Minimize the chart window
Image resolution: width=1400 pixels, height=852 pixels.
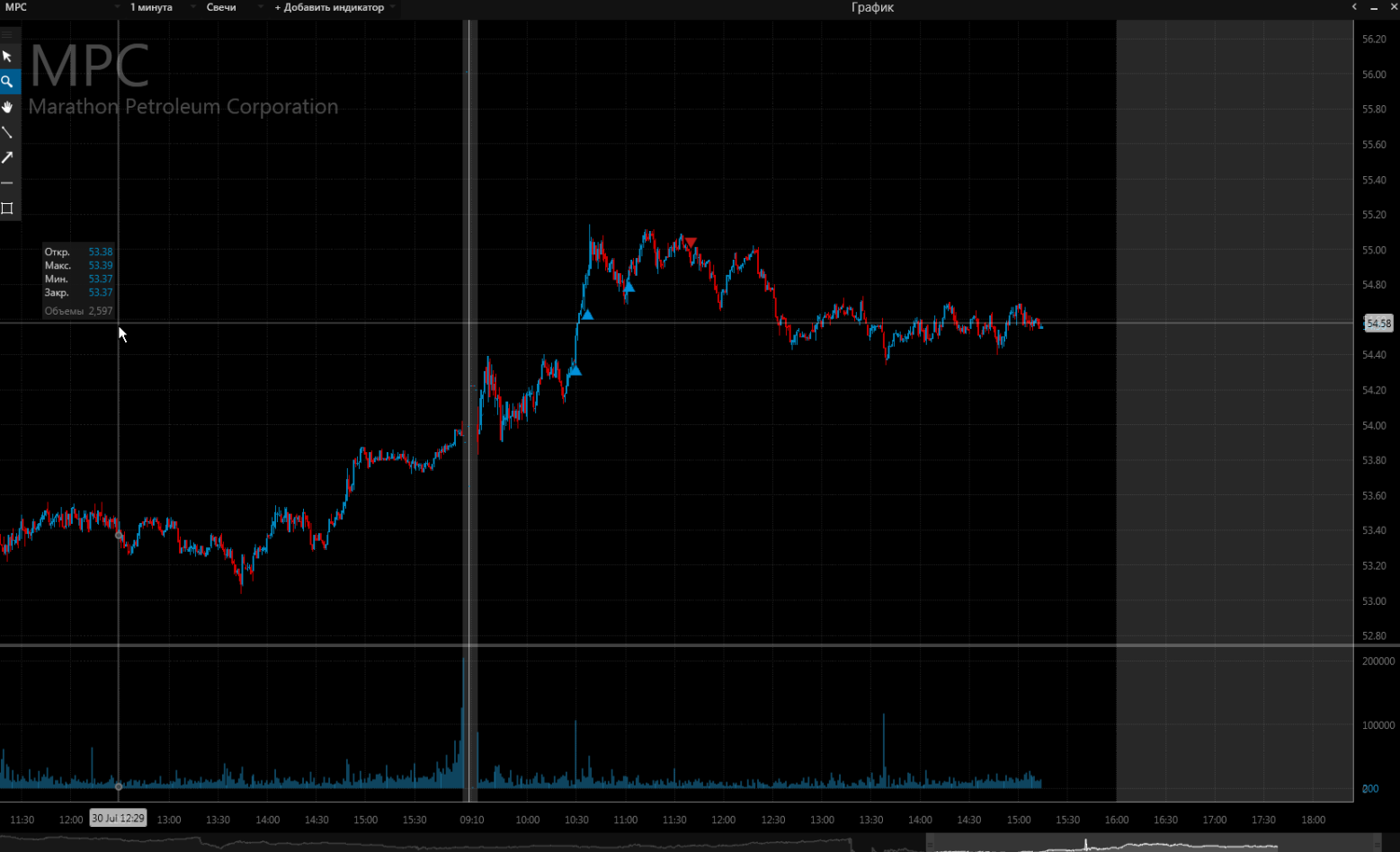[1374, 7]
